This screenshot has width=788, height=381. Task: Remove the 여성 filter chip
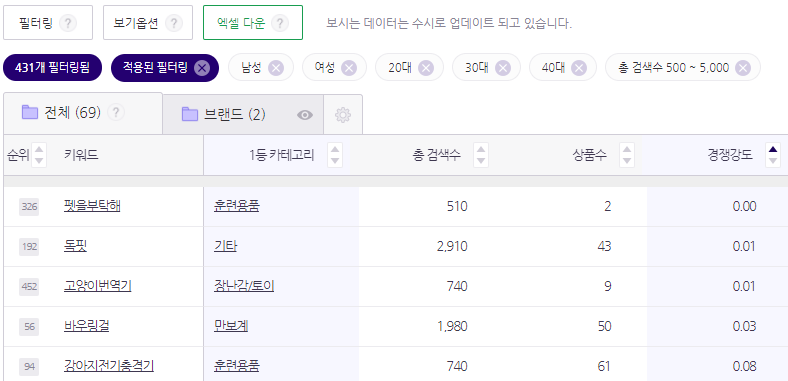tap(349, 68)
